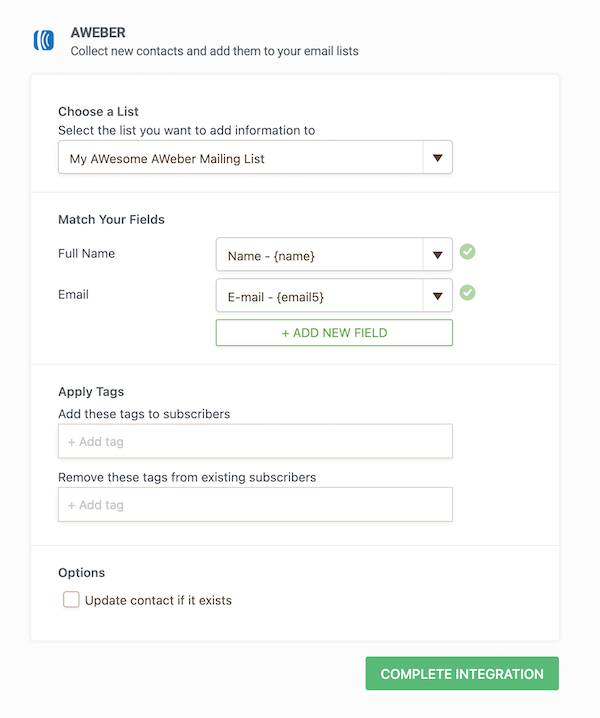Focus the add tags to subscribers field
The width and height of the screenshot is (600, 718).
[x=255, y=441]
